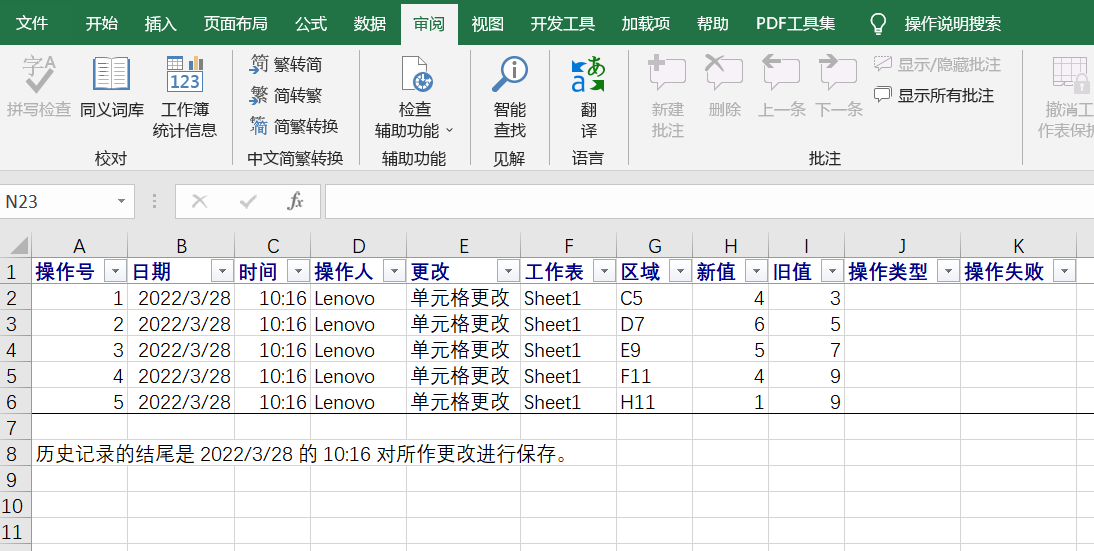Select the 历史记录的结尾 note cell
This screenshot has width=1094, height=551.
pos(302,454)
